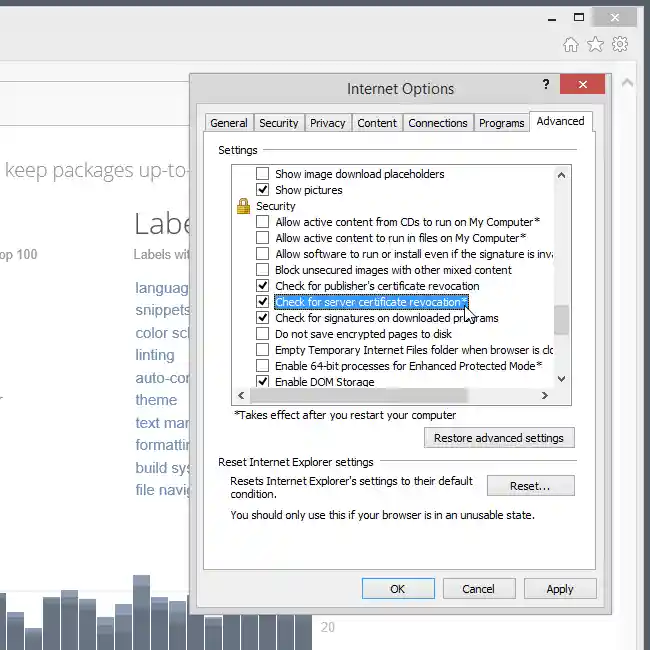650x650 pixels.
Task: Open the text manipulation label link
Action: 162,422
